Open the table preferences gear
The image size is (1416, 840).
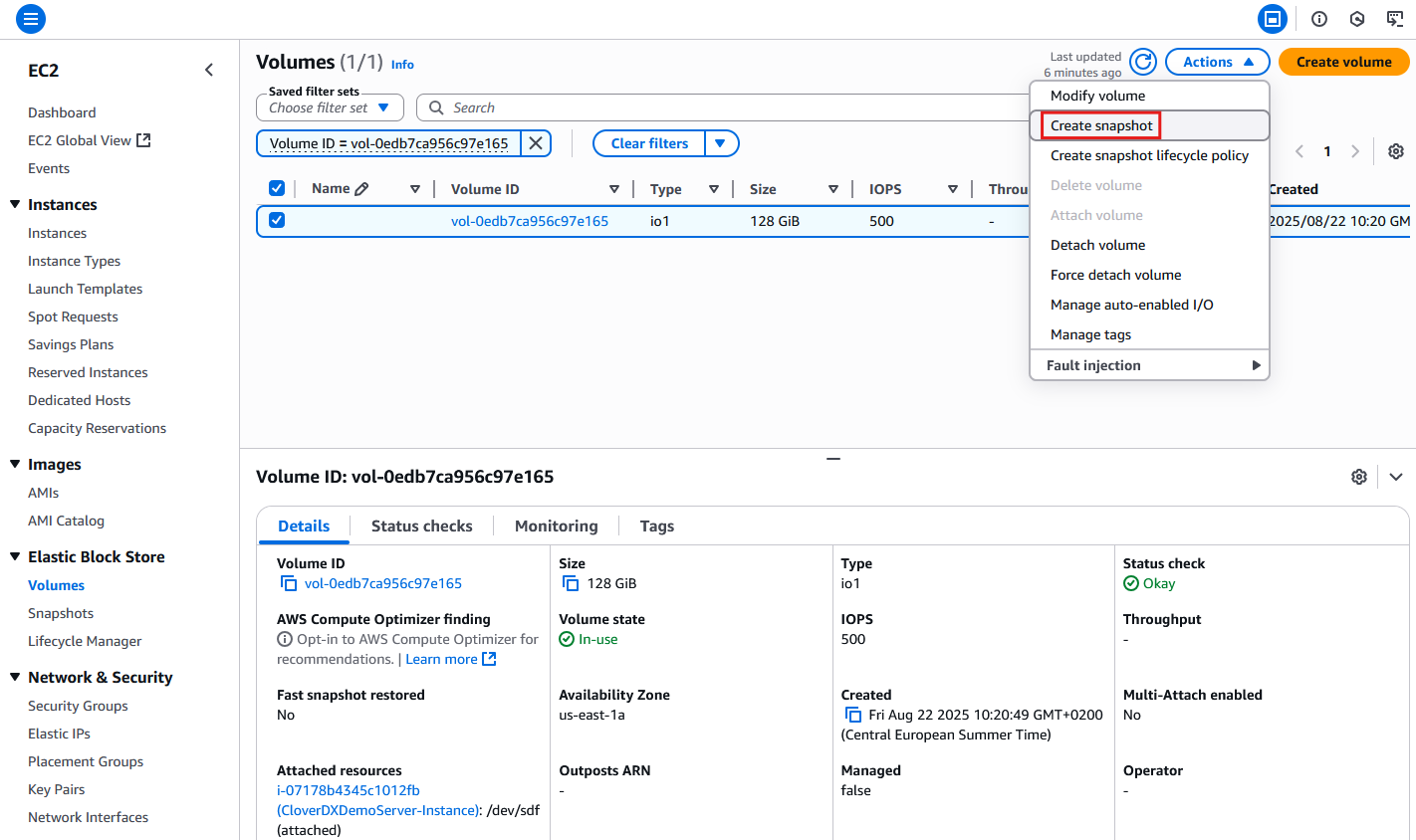(1395, 150)
